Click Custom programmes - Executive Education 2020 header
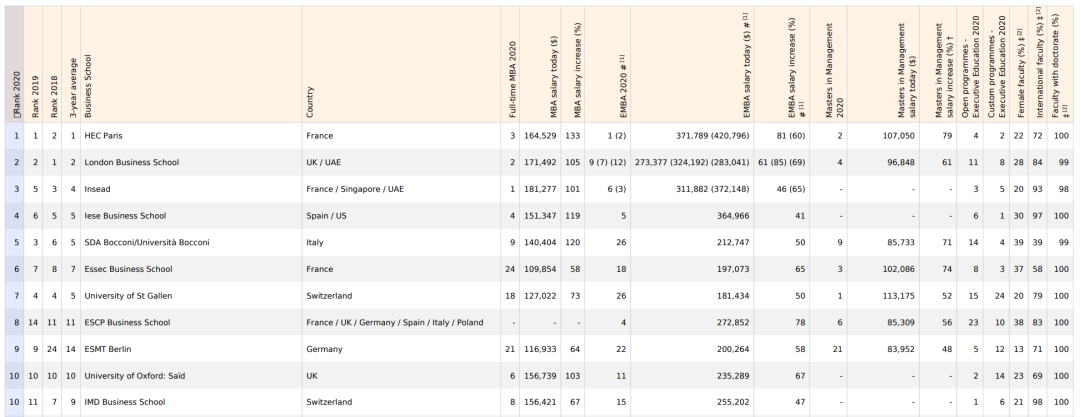1080x417 pixels. [x=996, y=65]
